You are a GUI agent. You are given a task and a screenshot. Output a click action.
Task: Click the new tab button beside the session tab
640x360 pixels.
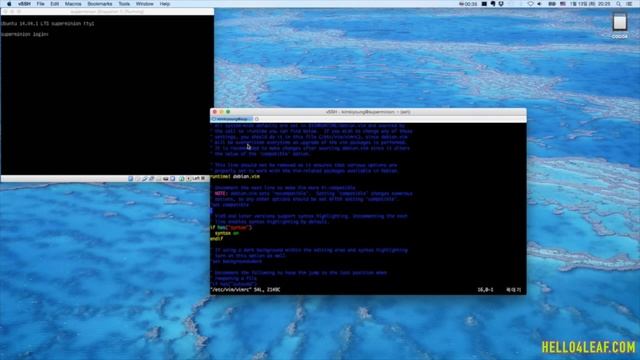click(x=257, y=119)
